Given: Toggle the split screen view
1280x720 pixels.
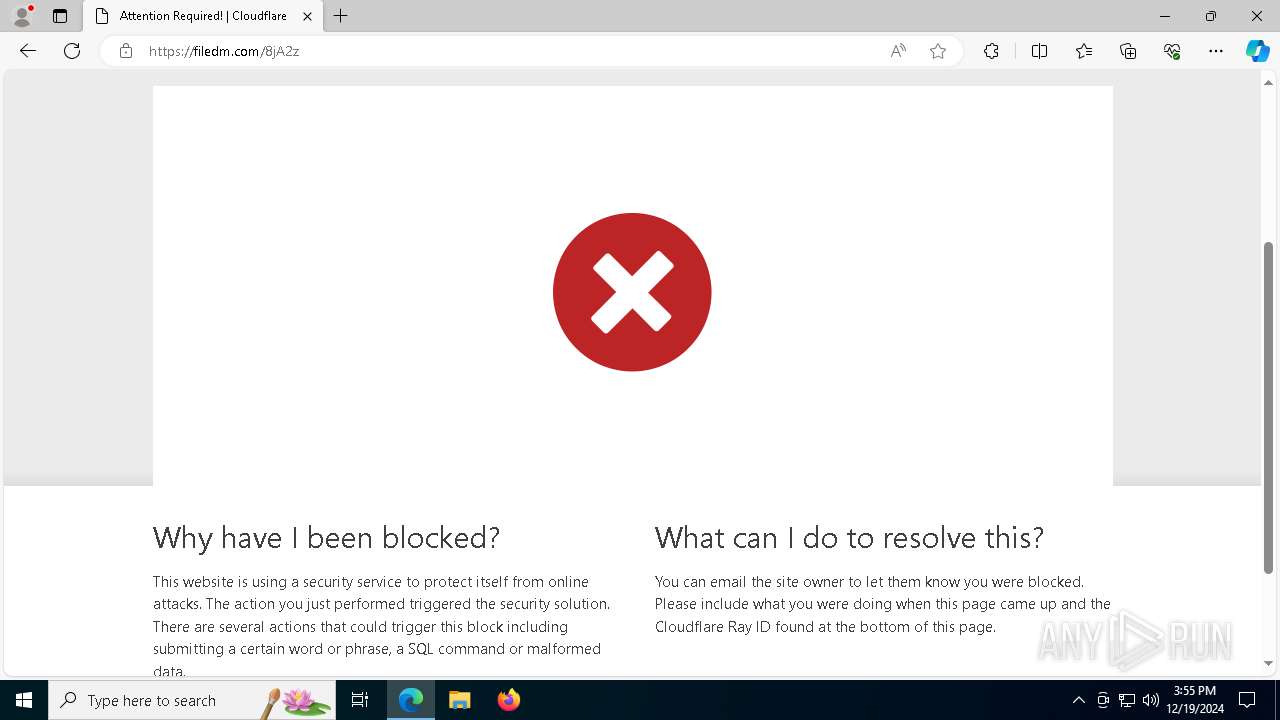Looking at the screenshot, I should (1039, 51).
